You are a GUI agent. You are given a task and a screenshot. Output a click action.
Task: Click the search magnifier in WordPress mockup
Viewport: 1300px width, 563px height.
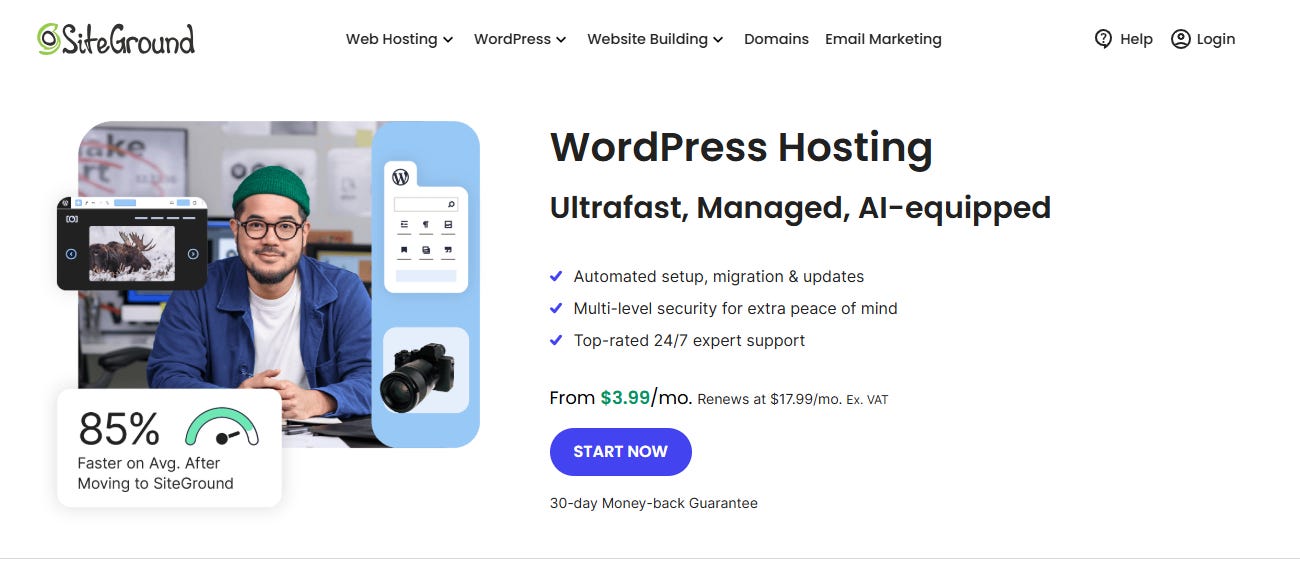pos(451,204)
